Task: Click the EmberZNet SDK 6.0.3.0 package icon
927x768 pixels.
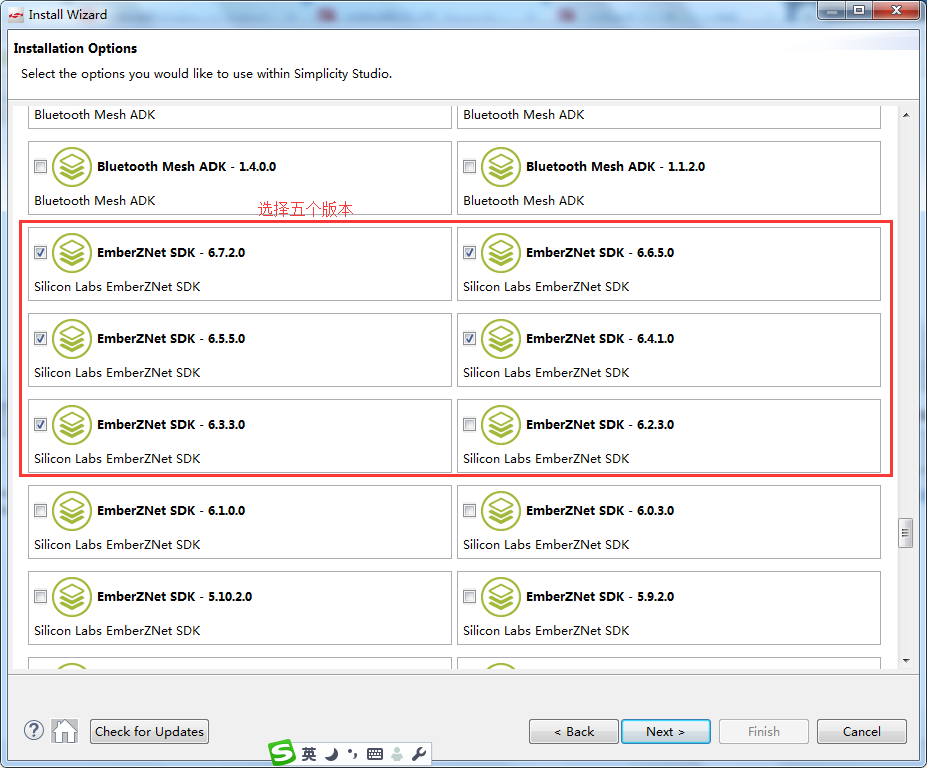Action: 501,511
